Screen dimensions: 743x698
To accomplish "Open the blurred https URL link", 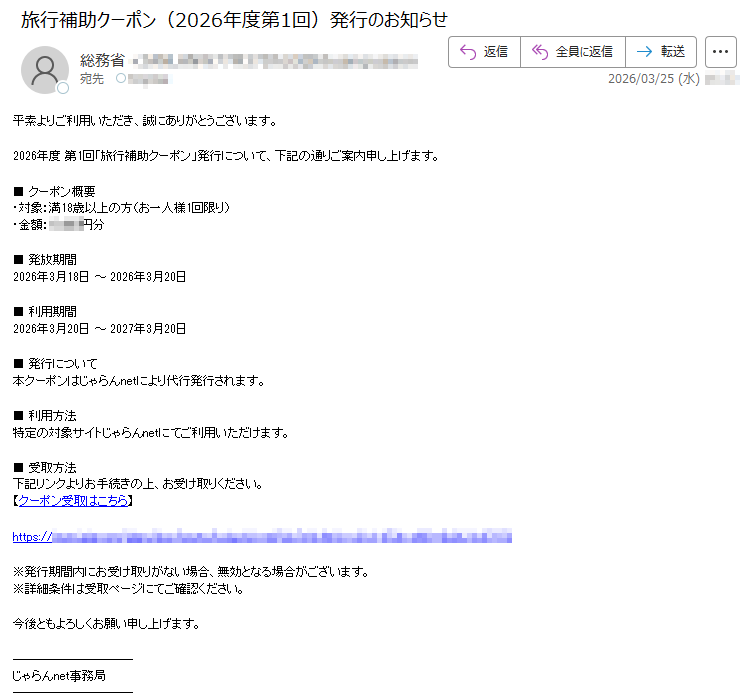I will 262,537.
